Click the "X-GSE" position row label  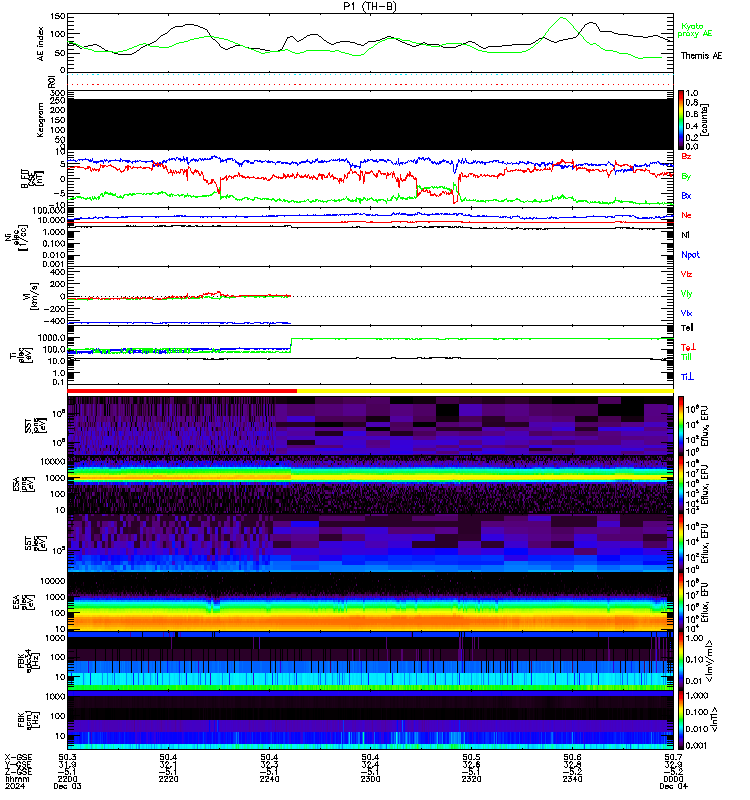point(18,757)
